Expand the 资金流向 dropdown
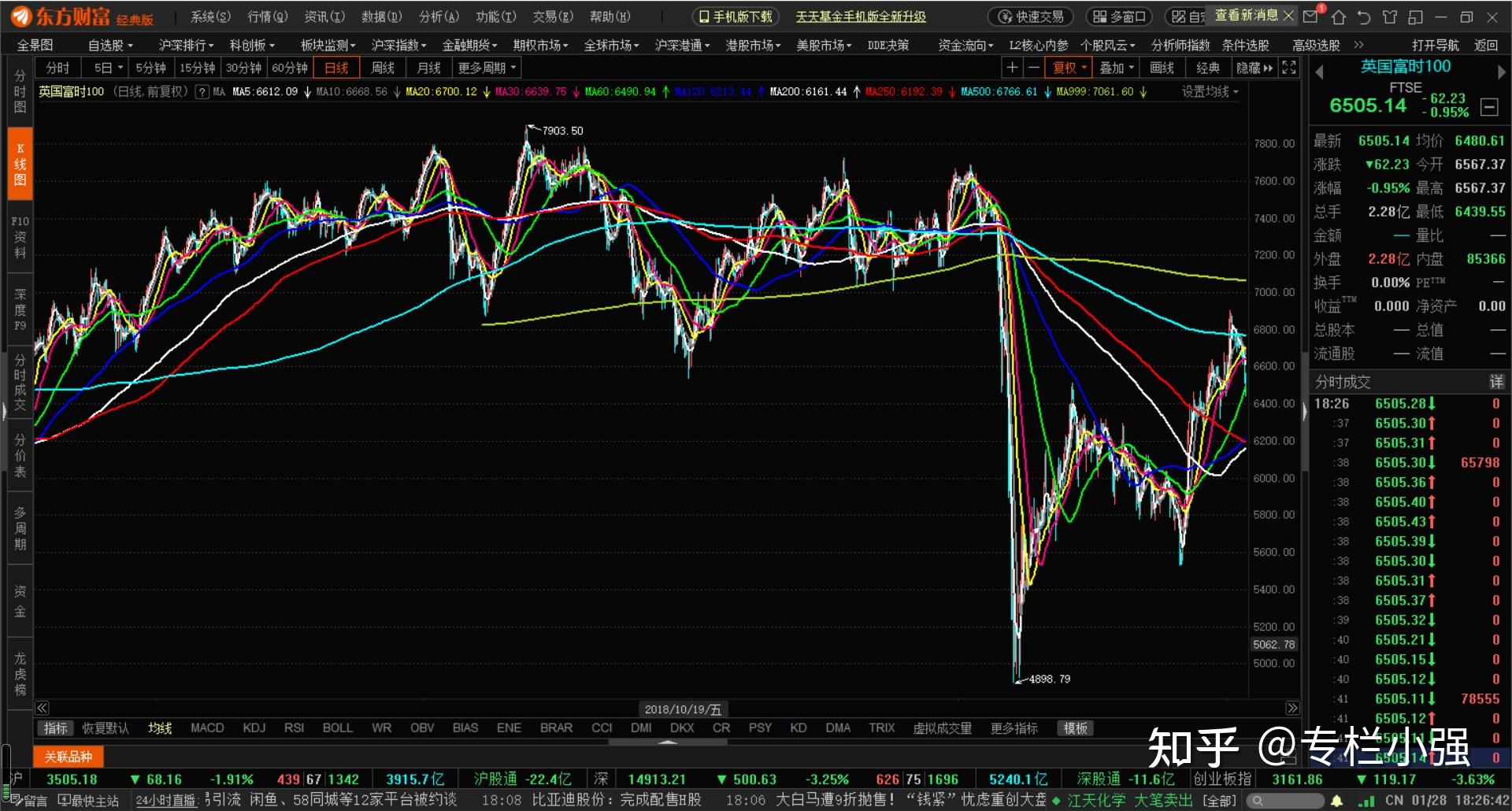This screenshot has width=1512, height=811. 966,45
